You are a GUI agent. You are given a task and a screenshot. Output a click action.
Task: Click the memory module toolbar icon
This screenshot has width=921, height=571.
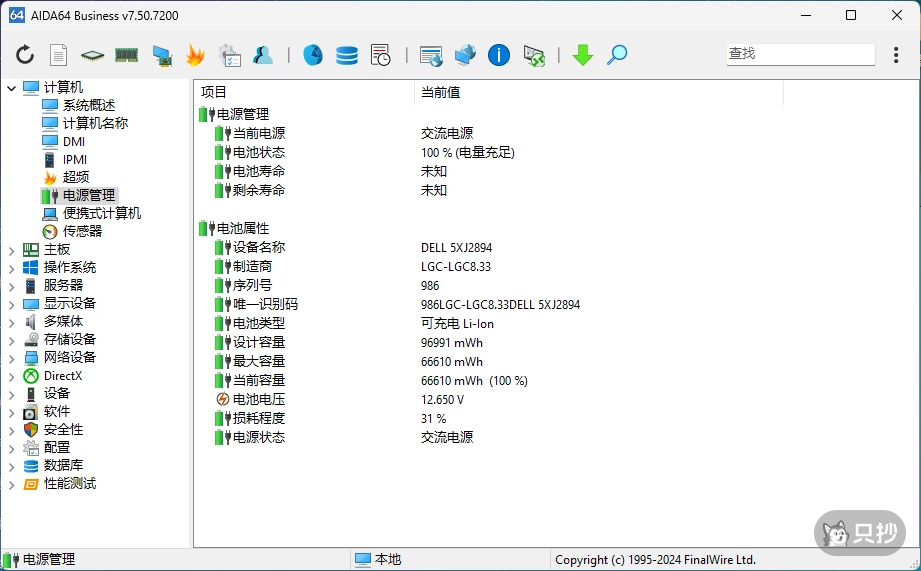(x=126, y=55)
